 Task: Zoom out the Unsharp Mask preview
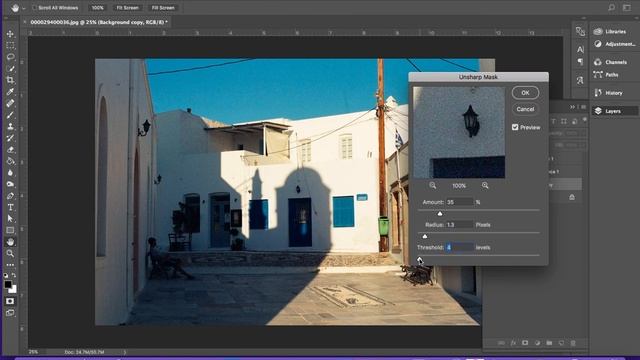[x=433, y=185]
